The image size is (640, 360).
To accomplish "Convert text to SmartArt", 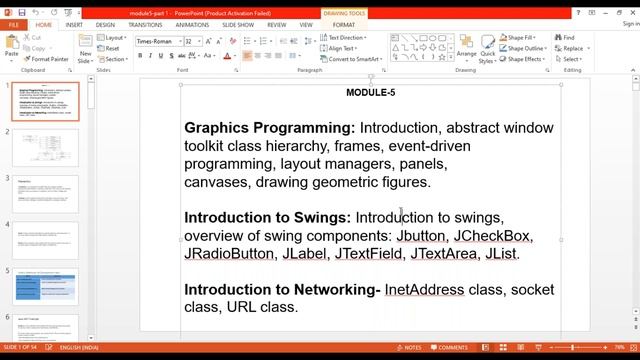I will click(x=351, y=59).
